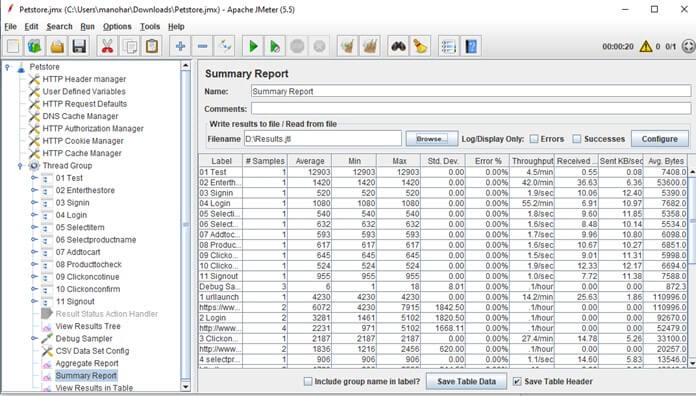Open the Options menu
This screenshot has width=696, height=396.
pos(117,27)
